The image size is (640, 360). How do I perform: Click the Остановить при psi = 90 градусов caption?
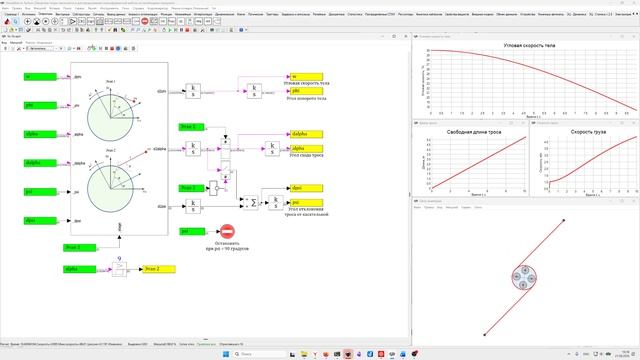227,246
